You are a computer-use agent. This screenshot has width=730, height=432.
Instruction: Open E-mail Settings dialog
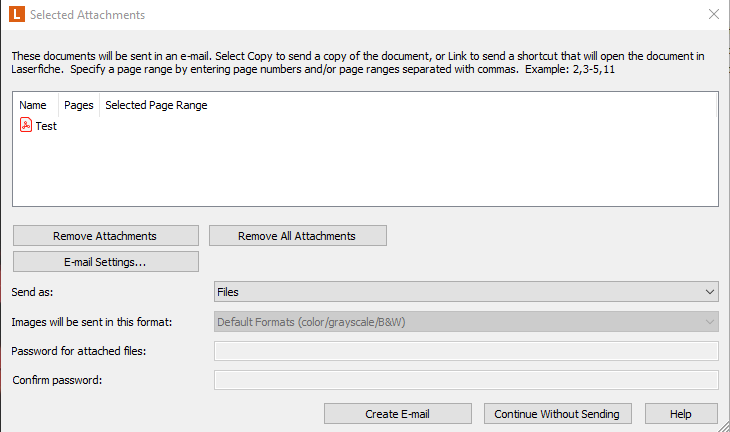(x=106, y=262)
